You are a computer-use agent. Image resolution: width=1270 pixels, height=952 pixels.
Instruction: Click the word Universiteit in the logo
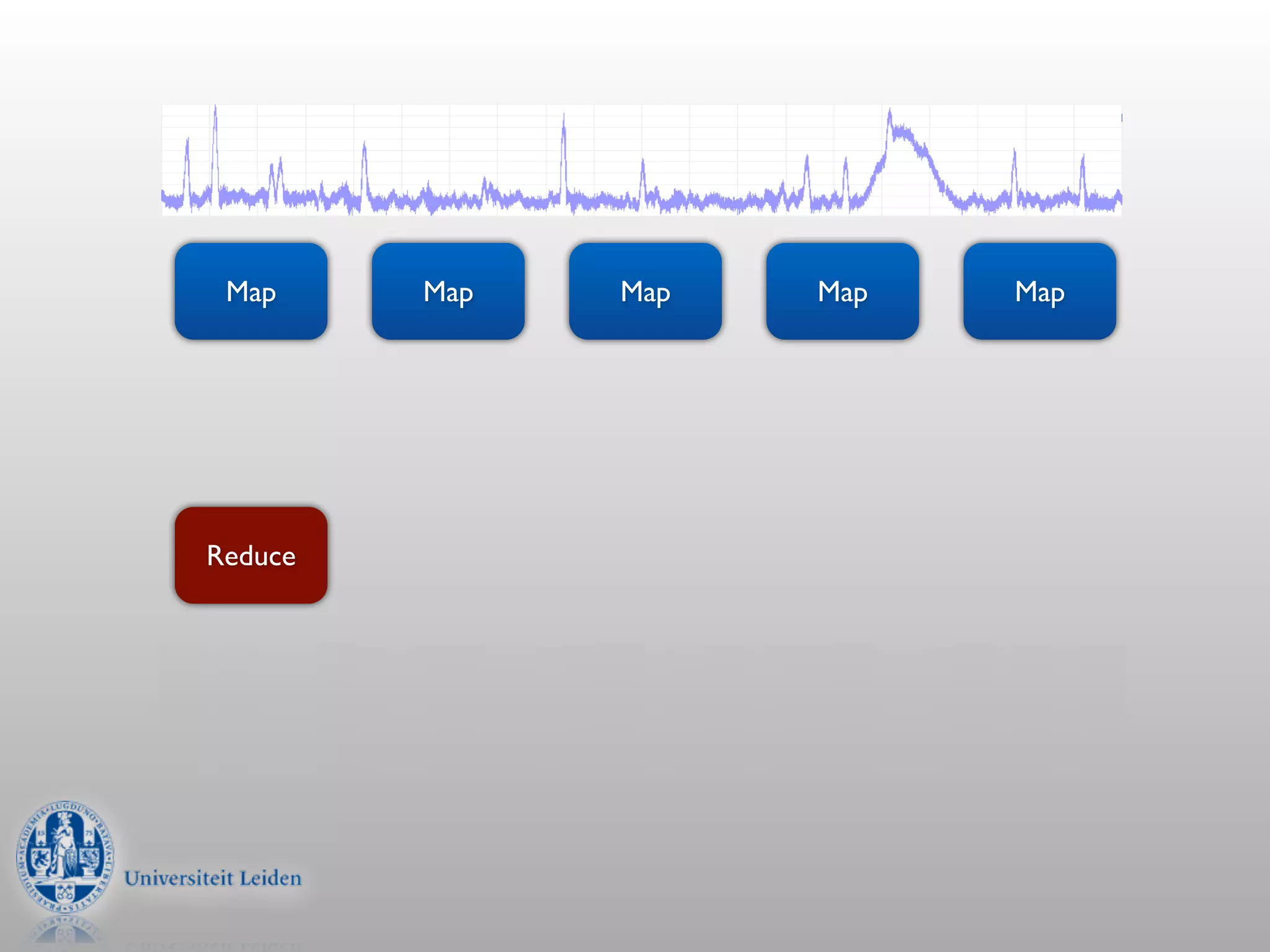(179, 878)
